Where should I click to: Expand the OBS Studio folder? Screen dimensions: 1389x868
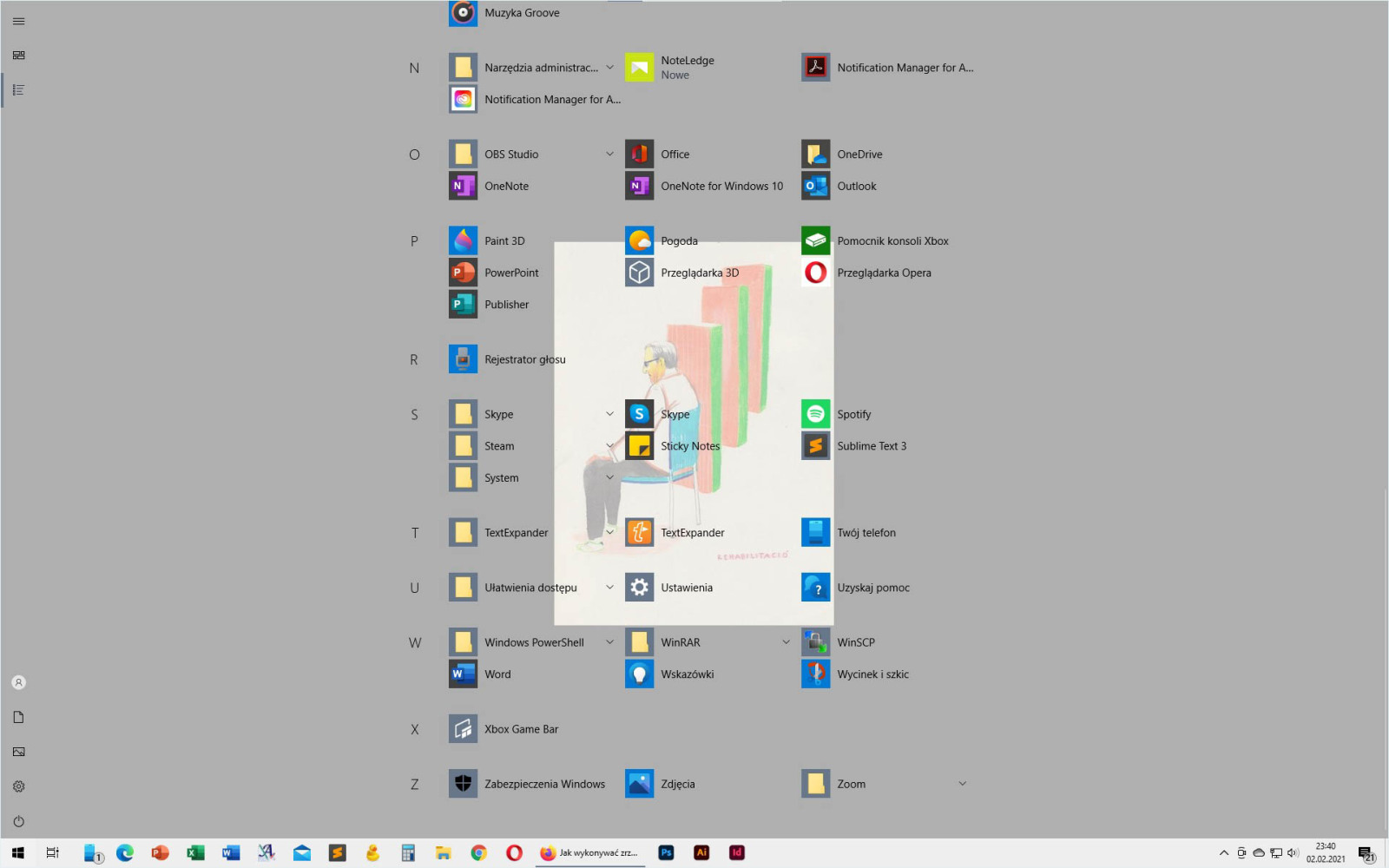pyautogui.click(x=609, y=154)
